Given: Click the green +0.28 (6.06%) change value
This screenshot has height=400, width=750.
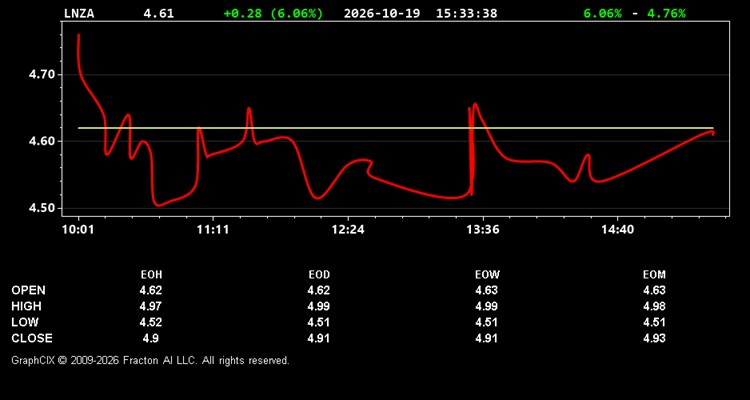Looking at the screenshot, I should 273,13.
